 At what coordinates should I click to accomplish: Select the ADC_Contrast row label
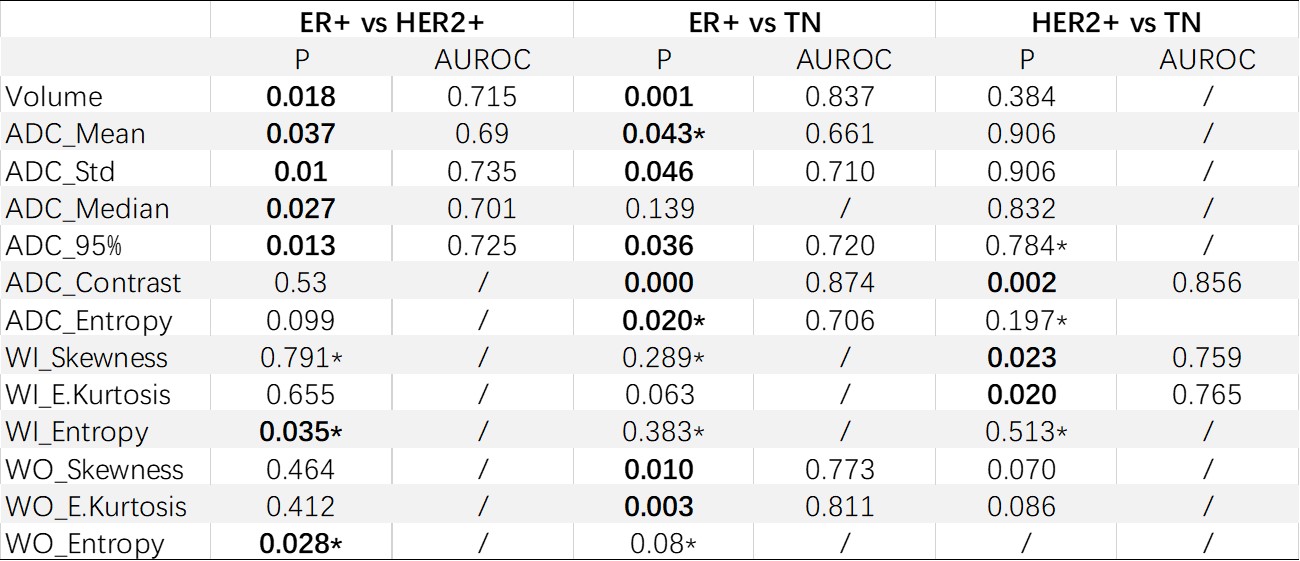94,283
